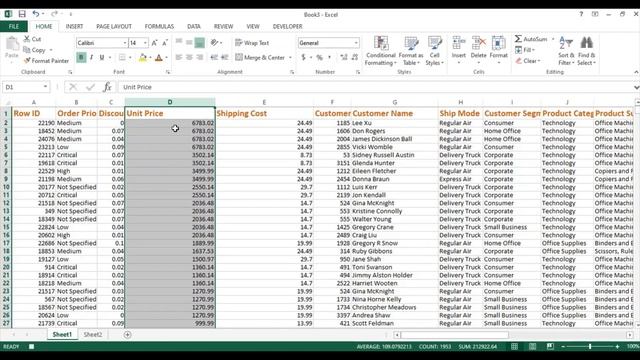This screenshot has height=360, width=640.
Task: Decrease font size with A-down icon
Action: (x=164, y=43)
